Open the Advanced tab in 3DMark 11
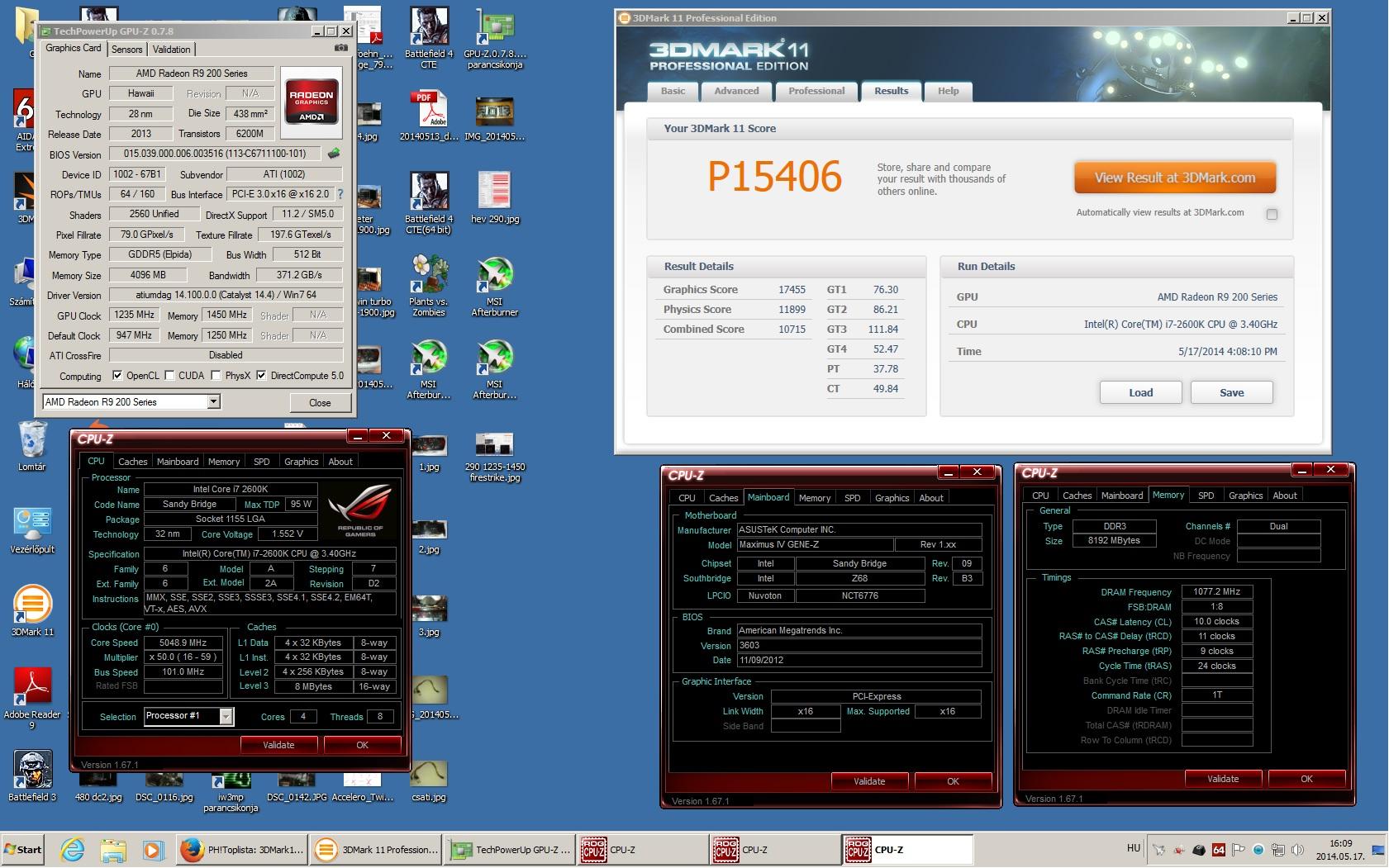Screen dimensions: 1389x868 736,91
